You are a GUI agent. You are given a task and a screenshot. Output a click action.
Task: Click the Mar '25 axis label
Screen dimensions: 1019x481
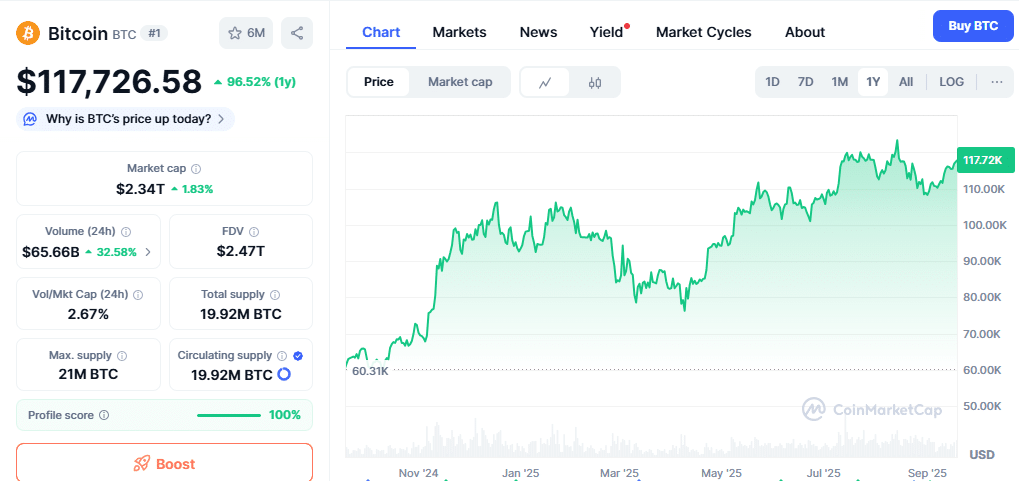pyautogui.click(x=621, y=473)
